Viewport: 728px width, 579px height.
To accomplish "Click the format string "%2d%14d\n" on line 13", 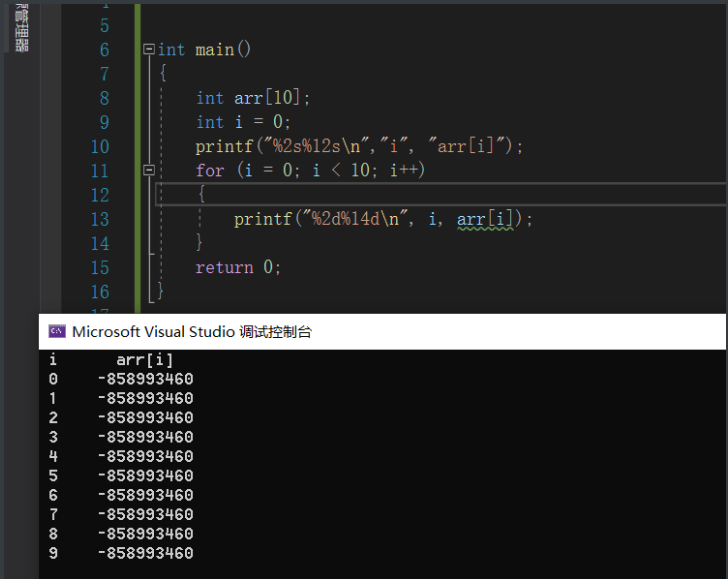I will click(x=354, y=219).
